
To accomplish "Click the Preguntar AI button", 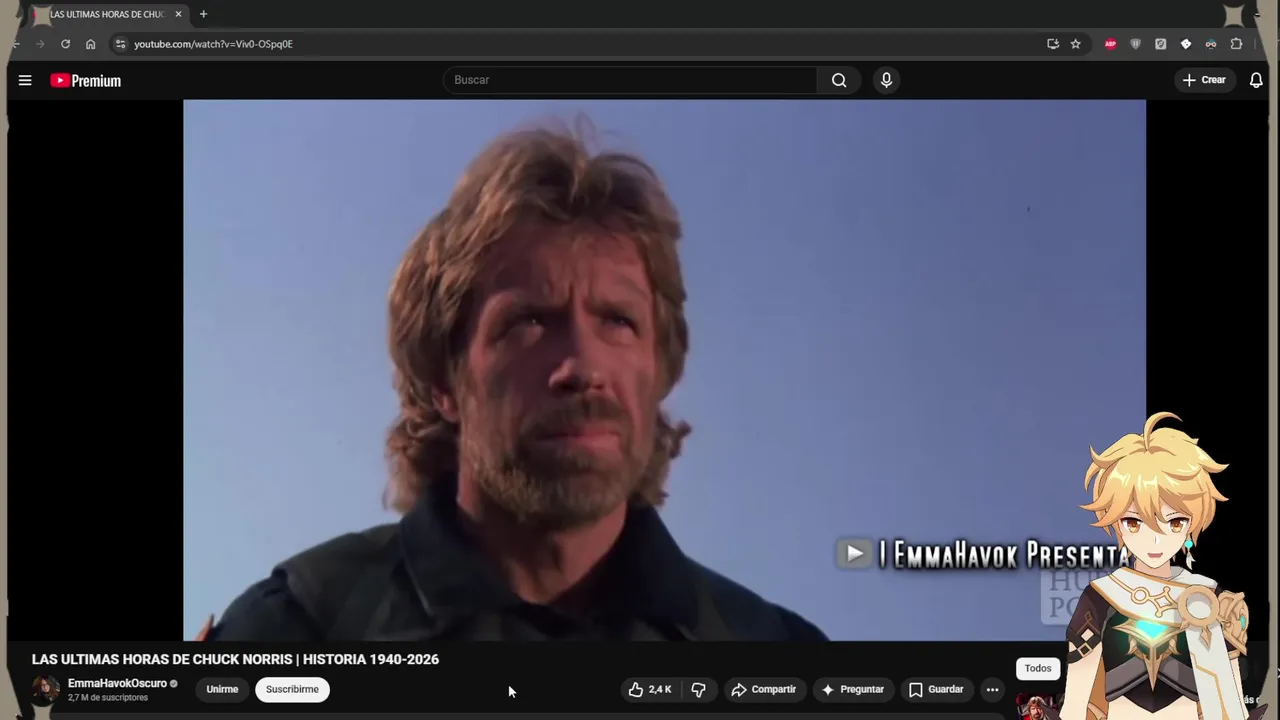I will [853, 689].
